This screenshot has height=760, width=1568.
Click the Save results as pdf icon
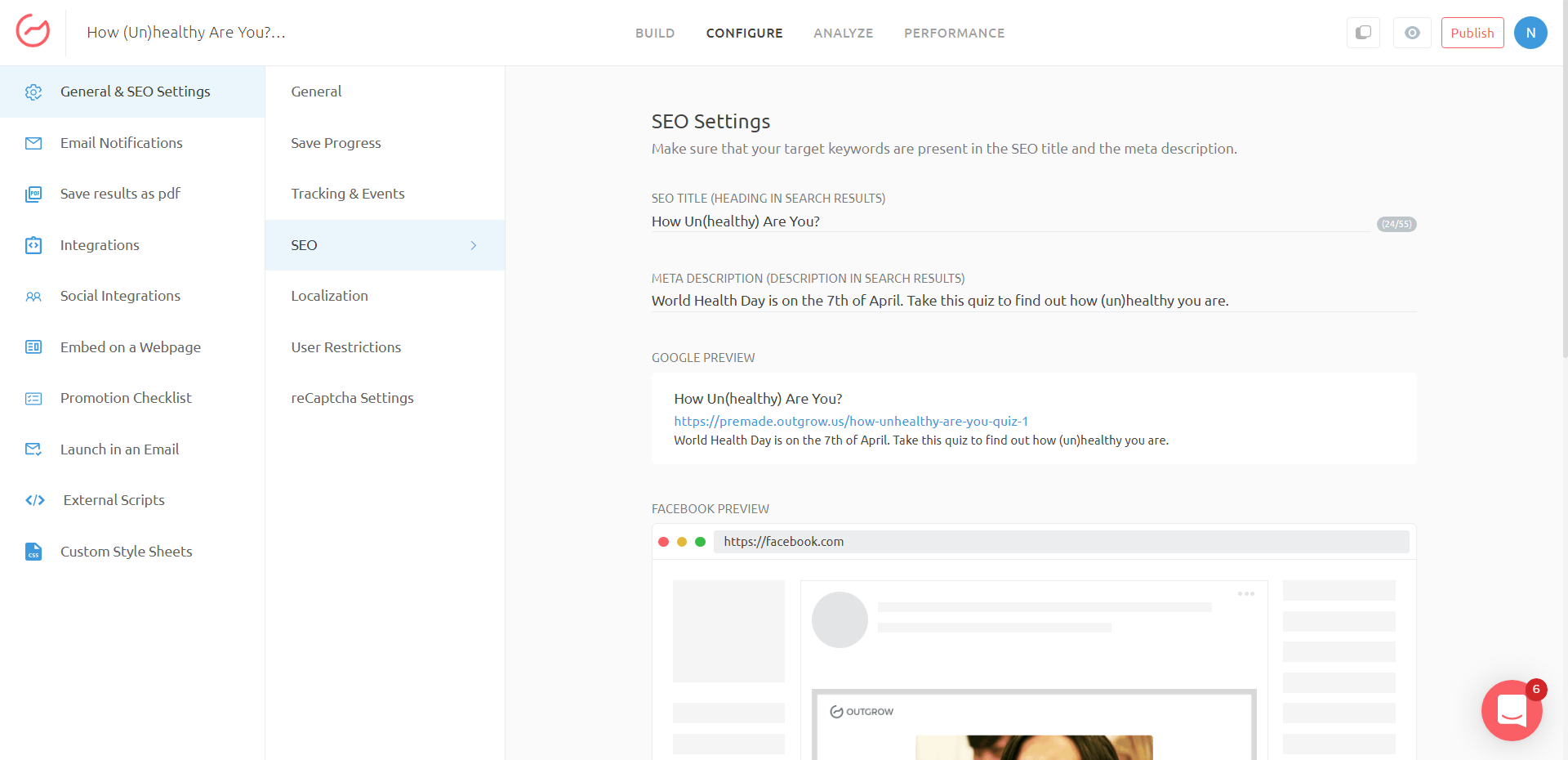[x=33, y=194]
